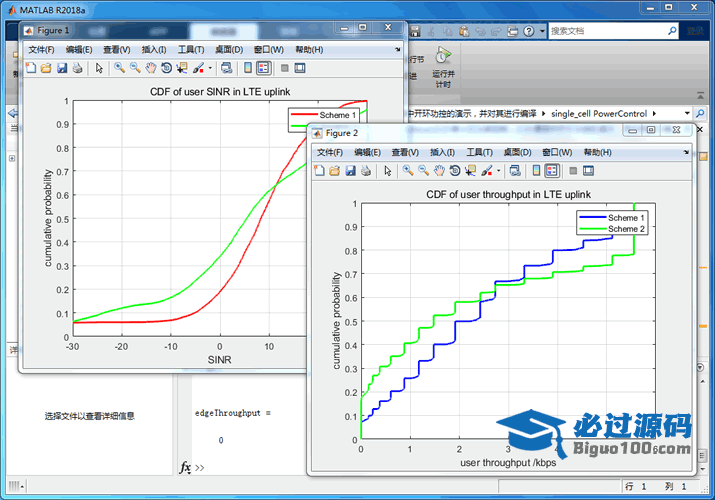The height and width of the screenshot is (500, 715).
Task: Enable Data Cursor tool in Figure 2
Action: (x=470, y=171)
